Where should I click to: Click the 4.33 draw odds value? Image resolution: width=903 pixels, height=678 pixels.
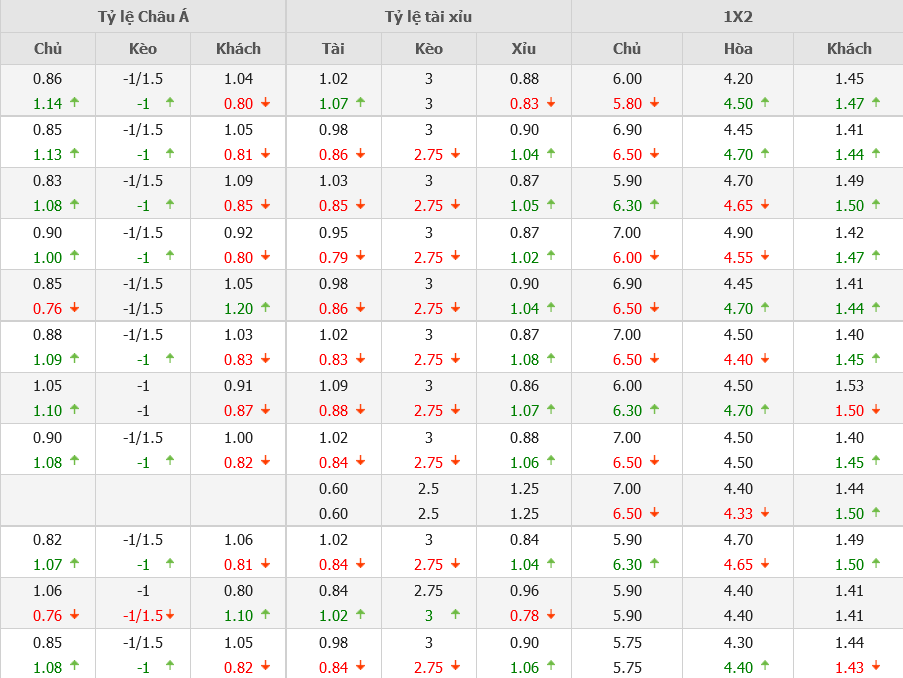[737, 513]
